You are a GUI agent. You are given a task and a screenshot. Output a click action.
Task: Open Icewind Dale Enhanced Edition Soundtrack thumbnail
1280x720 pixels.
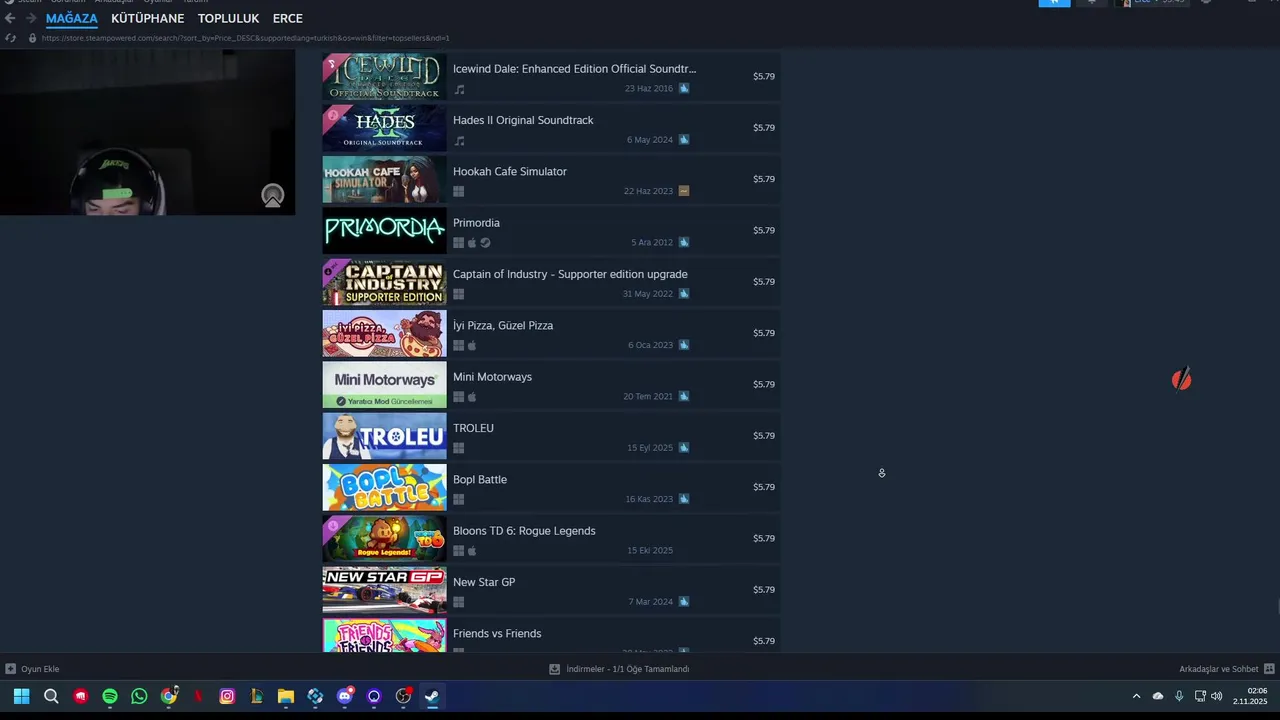(384, 76)
